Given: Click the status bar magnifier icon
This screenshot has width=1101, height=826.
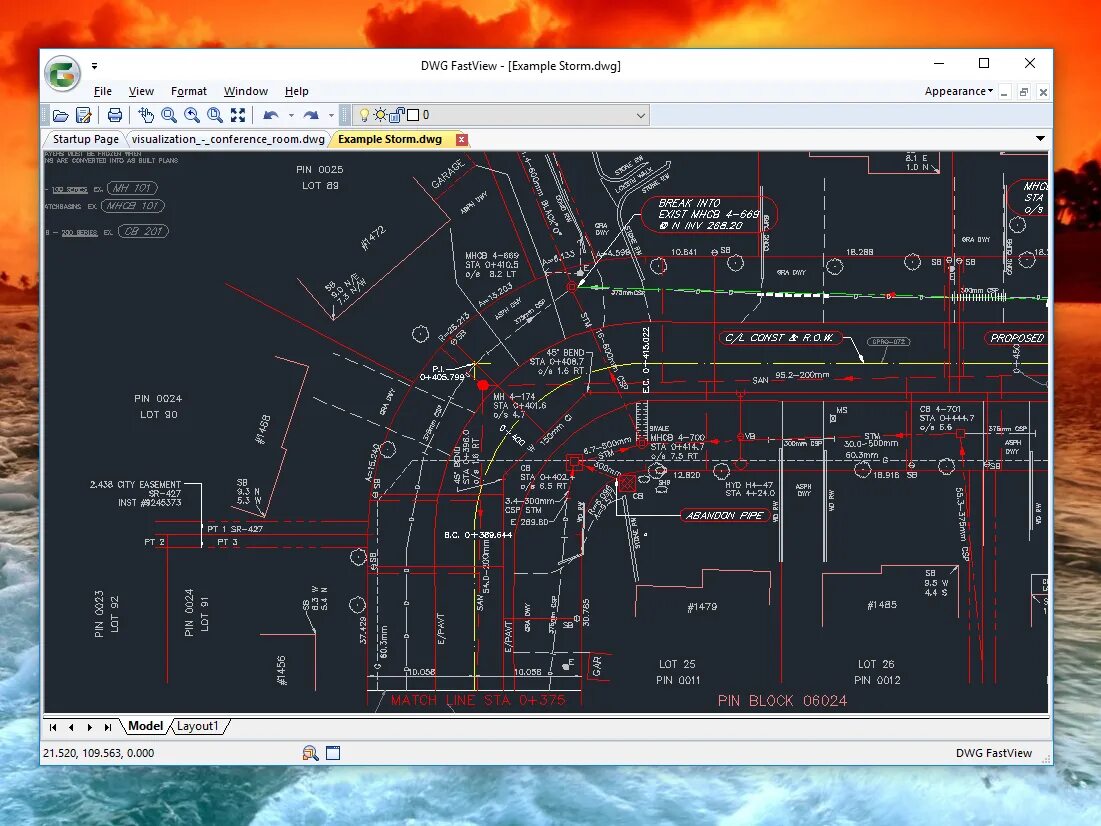Looking at the screenshot, I should [310, 753].
